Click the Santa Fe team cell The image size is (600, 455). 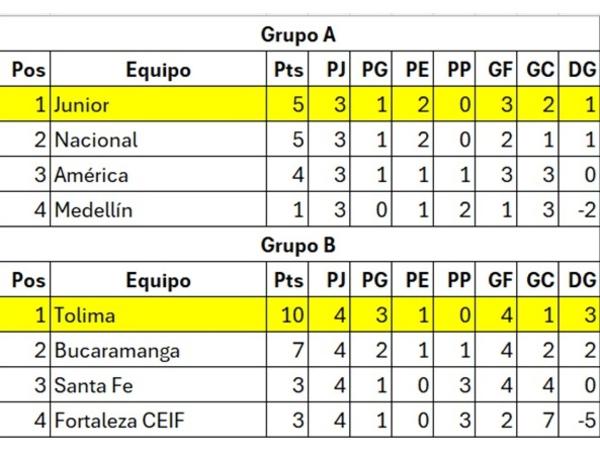[158, 386]
